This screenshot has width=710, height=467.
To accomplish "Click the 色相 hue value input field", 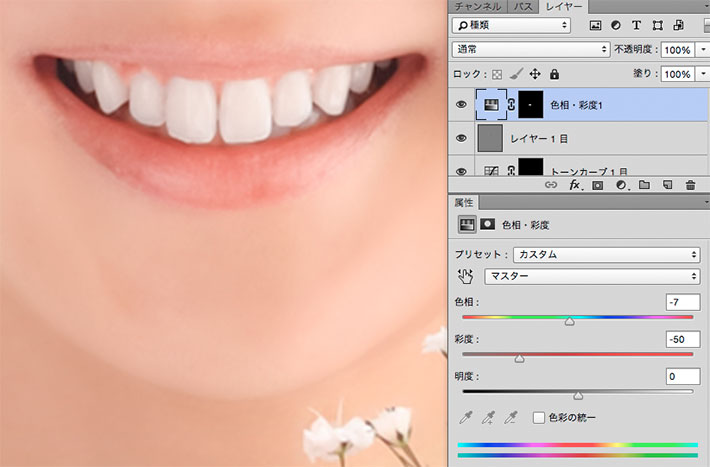I will pos(681,302).
